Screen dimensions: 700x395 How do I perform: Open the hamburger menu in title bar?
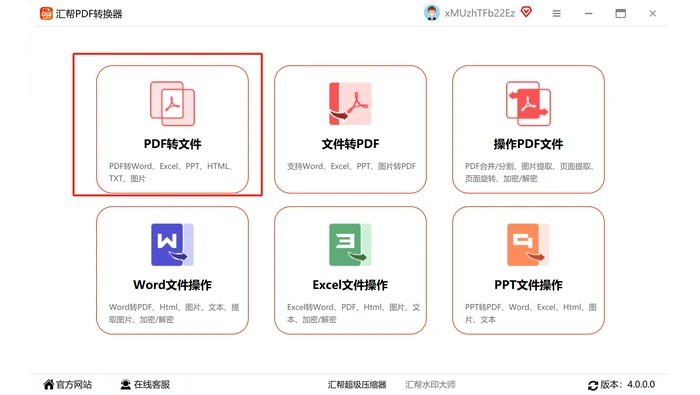pos(556,14)
